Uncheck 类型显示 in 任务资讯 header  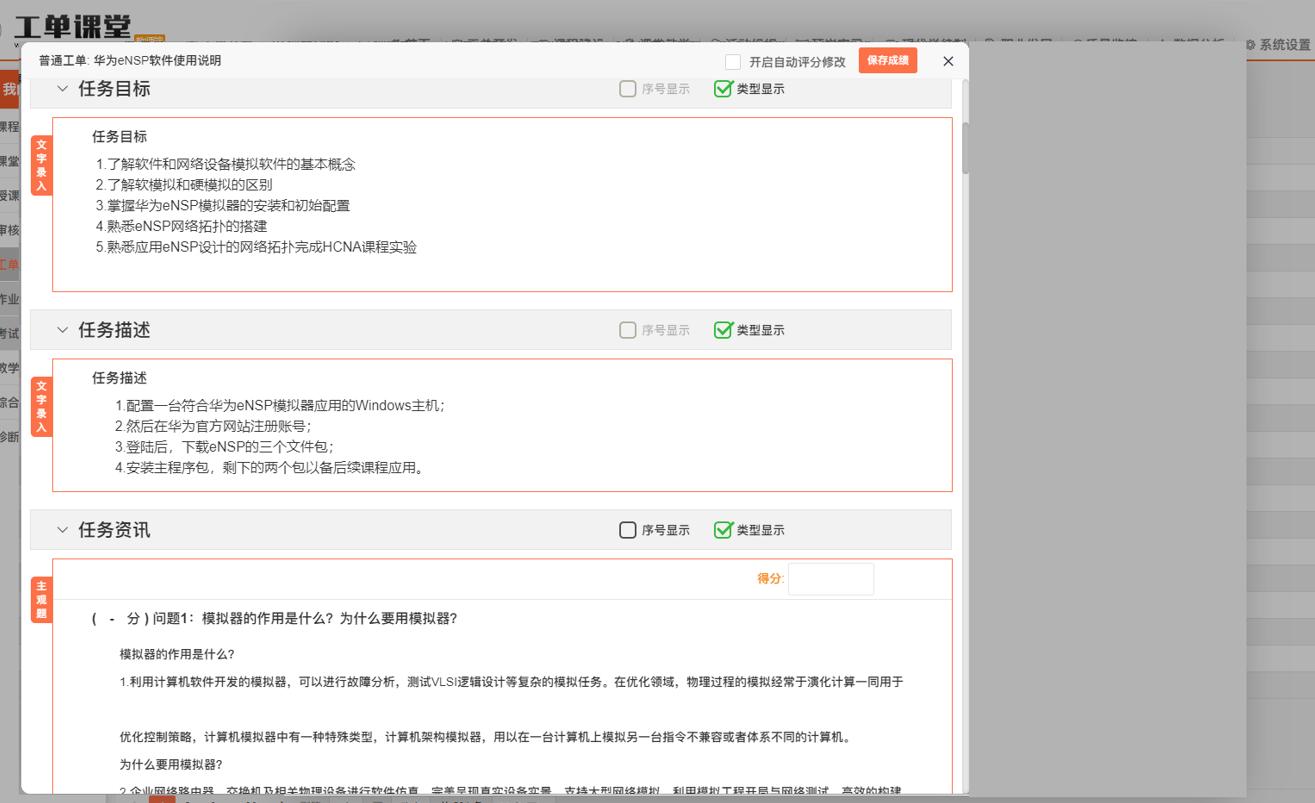tap(723, 530)
